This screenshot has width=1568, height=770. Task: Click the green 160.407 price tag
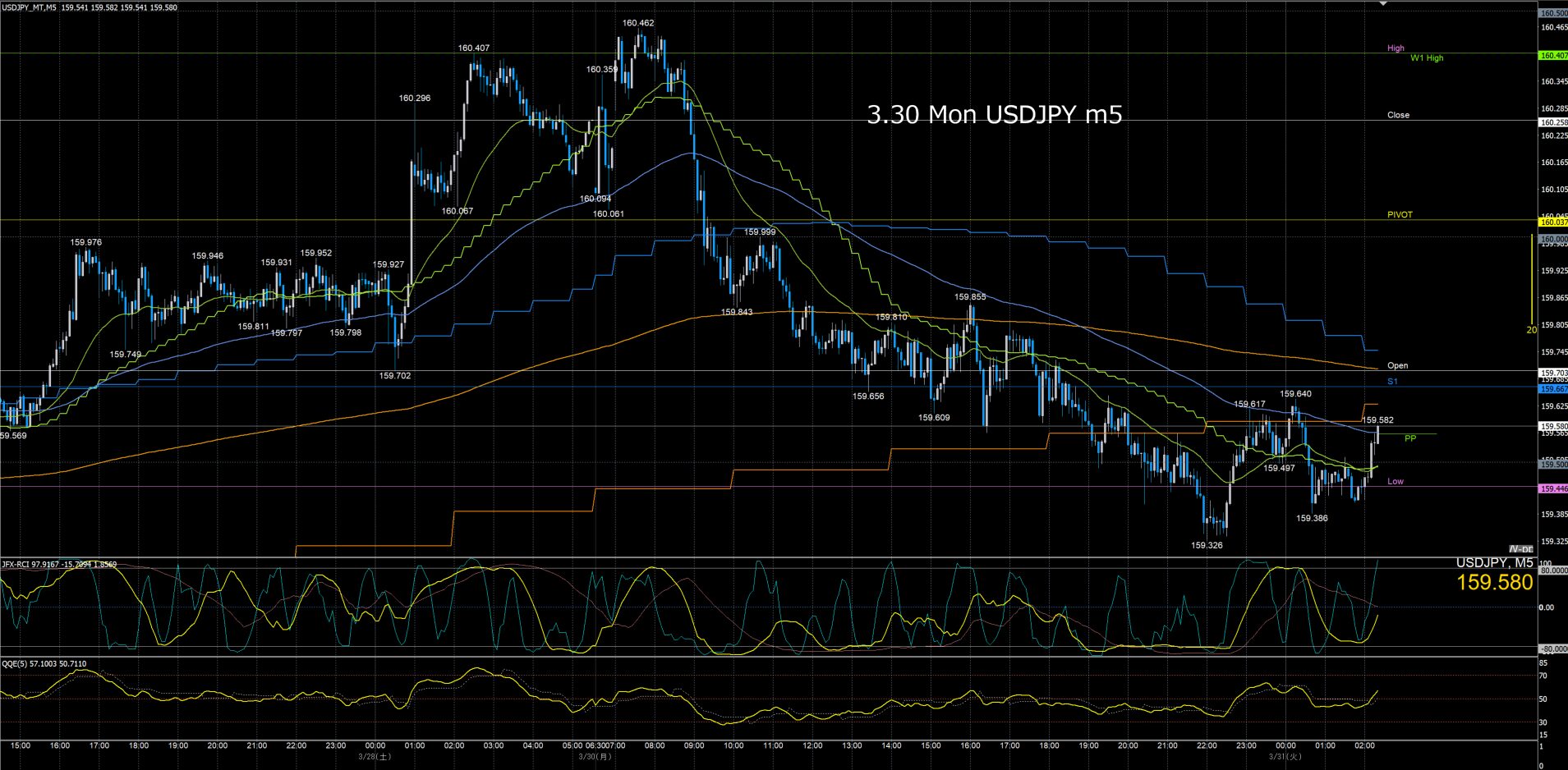1552,56
